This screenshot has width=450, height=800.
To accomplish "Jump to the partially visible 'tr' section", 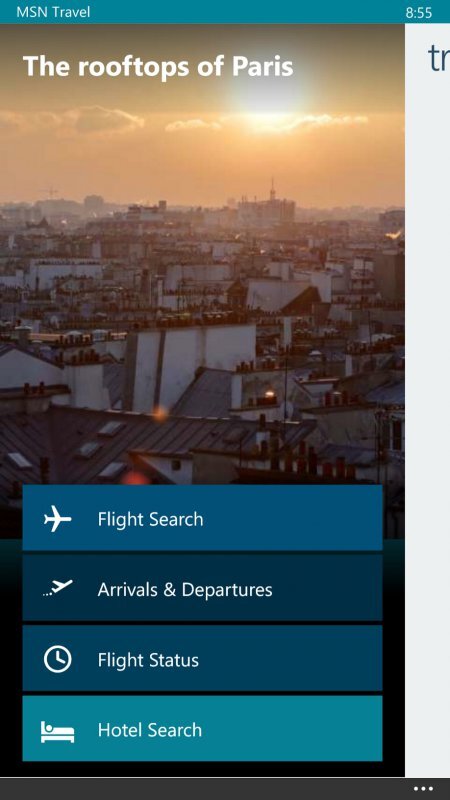I will (439, 59).
